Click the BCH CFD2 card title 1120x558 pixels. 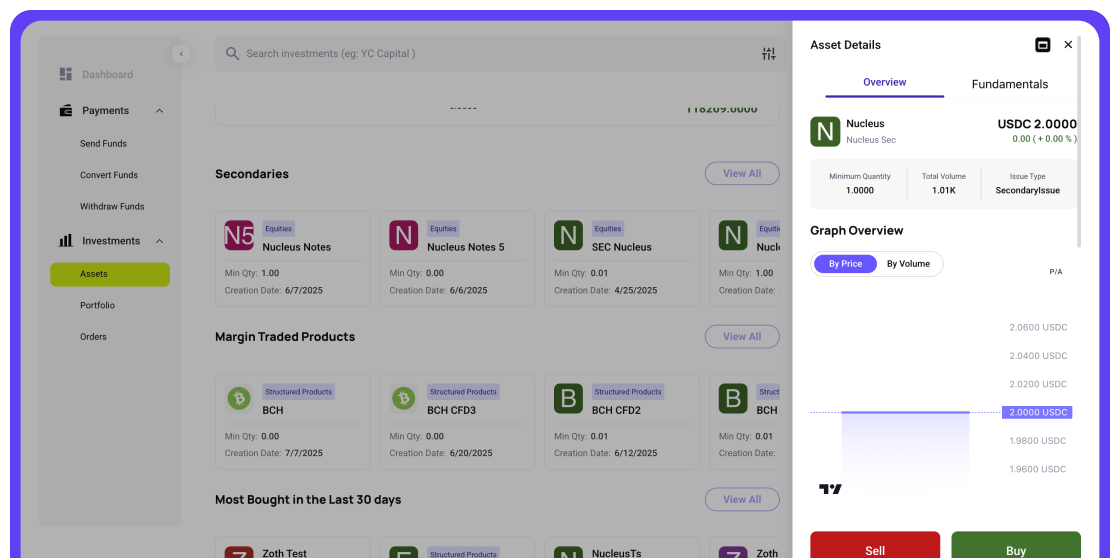point(616,411)
